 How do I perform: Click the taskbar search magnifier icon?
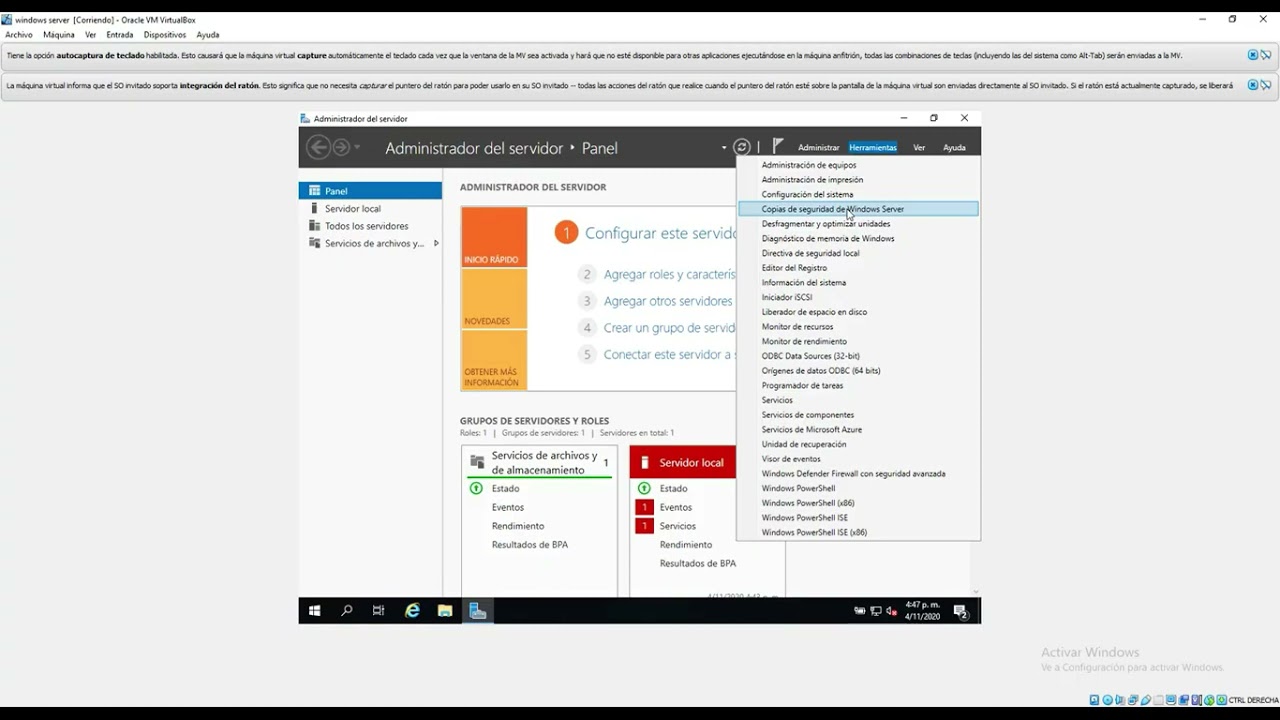(x=347, y=611)
